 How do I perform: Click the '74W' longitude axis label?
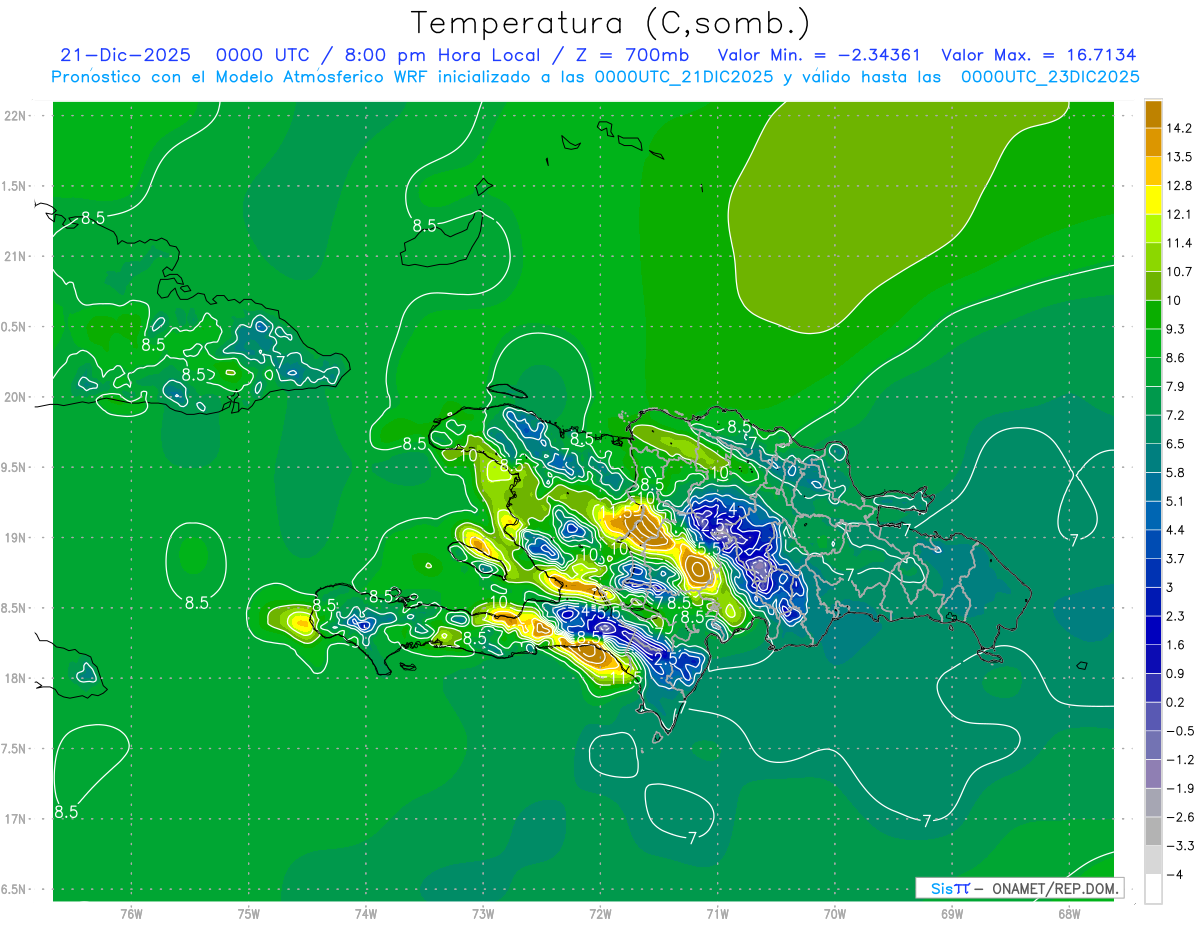366,914
